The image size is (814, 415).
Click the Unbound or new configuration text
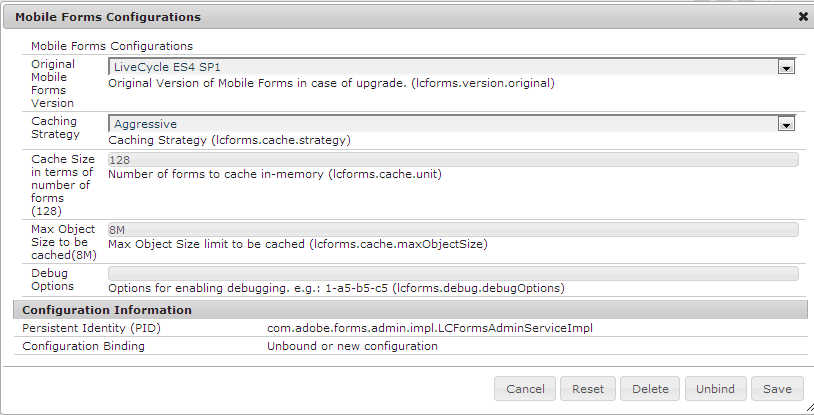point(352,346)
